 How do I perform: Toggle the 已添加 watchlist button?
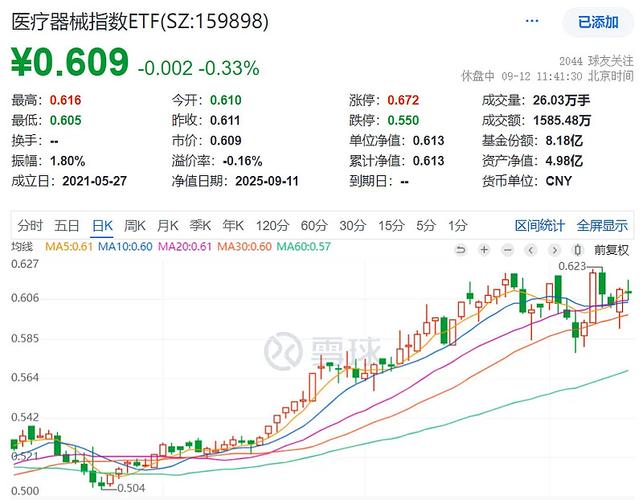click(x=597, y=22)
